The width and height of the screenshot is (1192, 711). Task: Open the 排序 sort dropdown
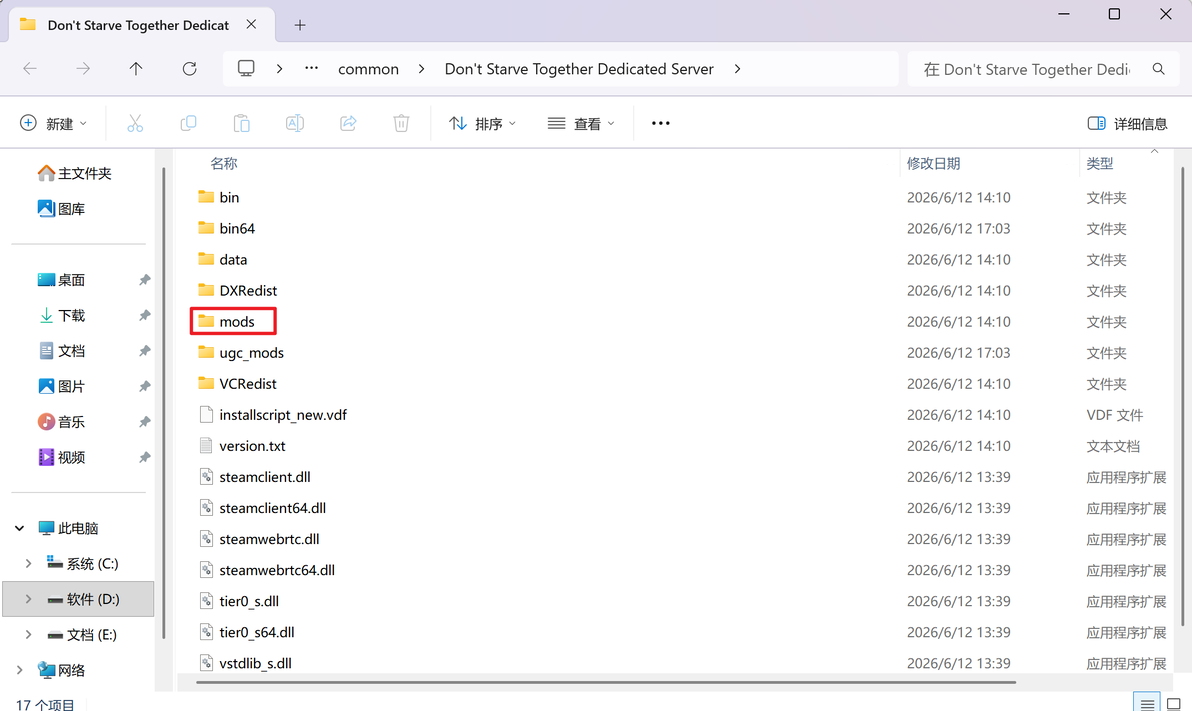482,123
